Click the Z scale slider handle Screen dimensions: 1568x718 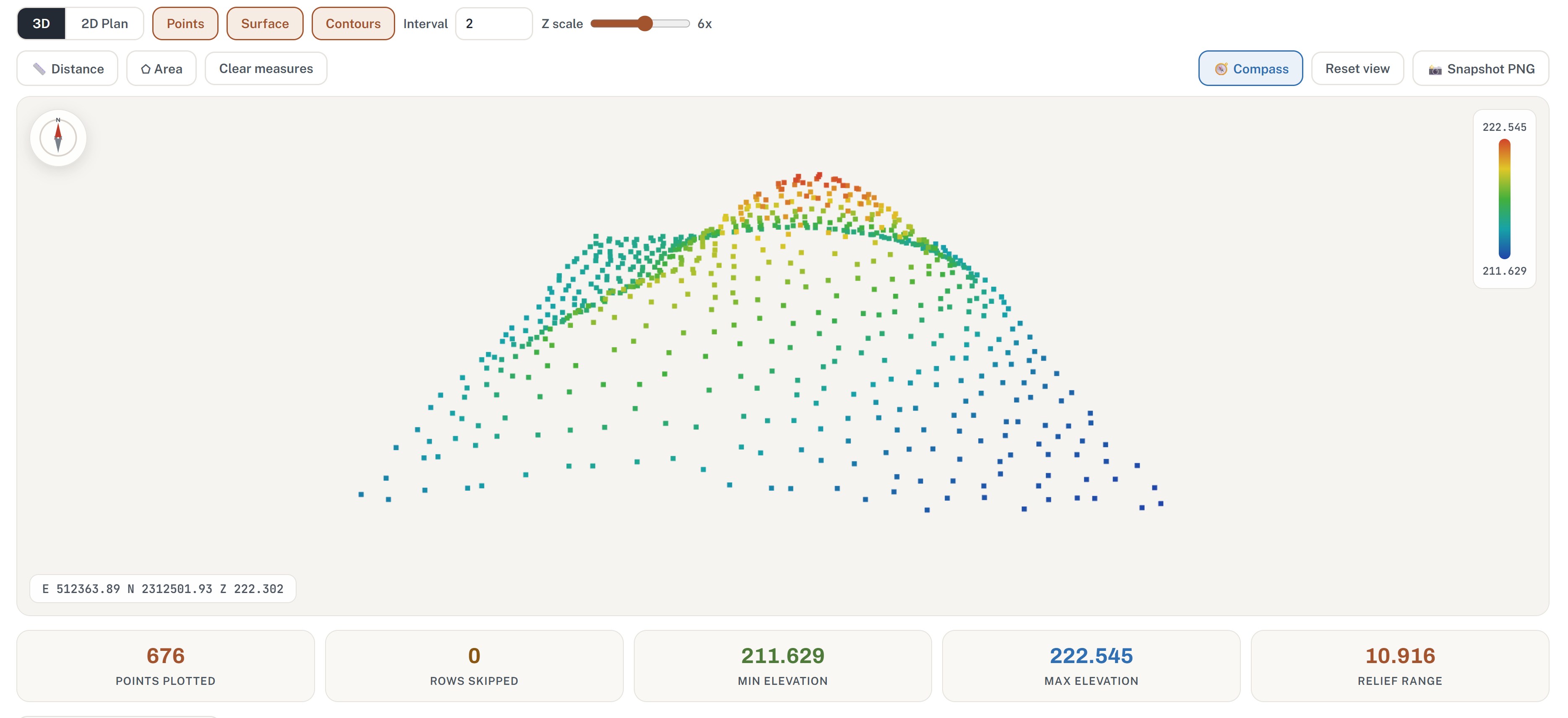(x=645, y=24)
